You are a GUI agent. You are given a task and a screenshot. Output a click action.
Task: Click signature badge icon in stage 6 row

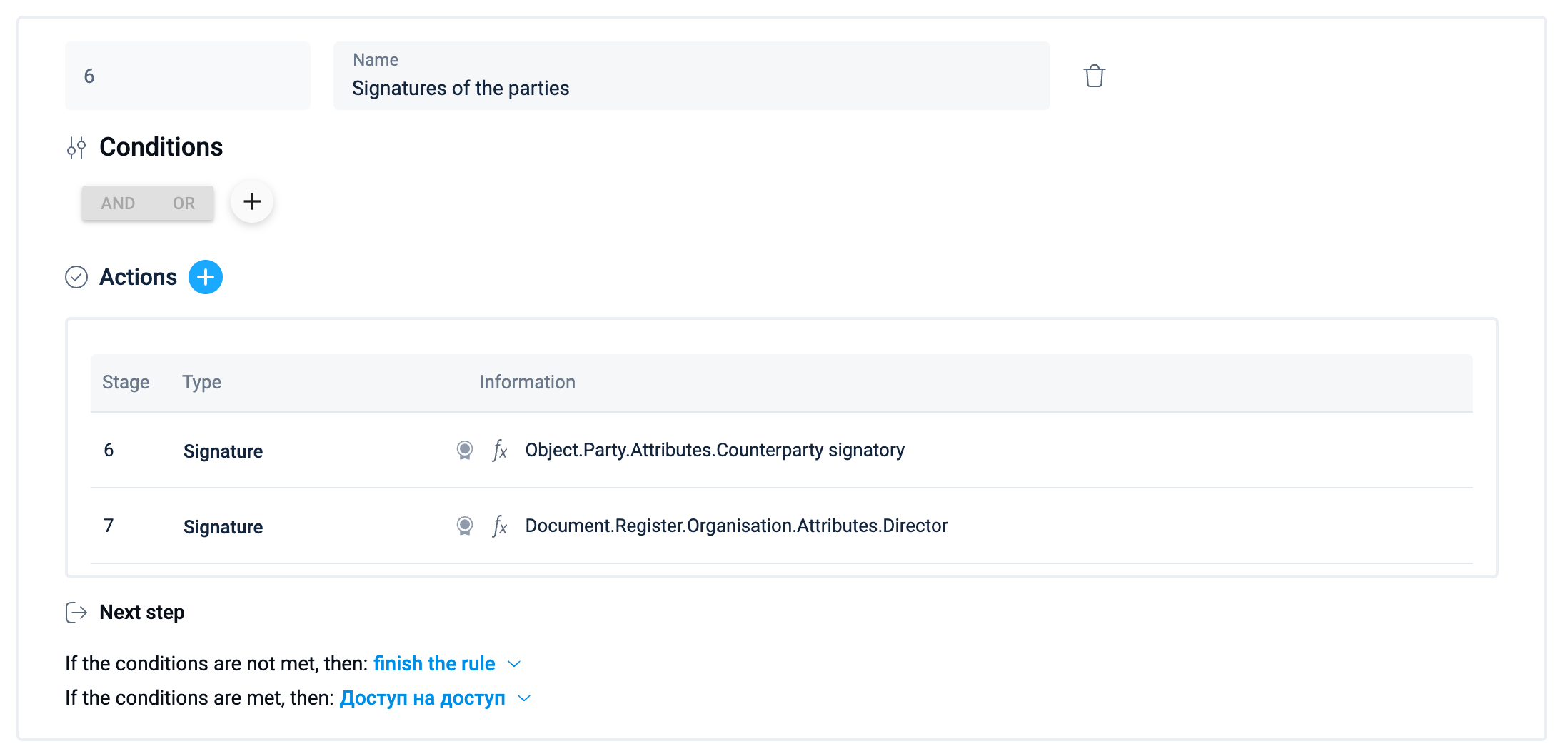[x=465, y=450]
